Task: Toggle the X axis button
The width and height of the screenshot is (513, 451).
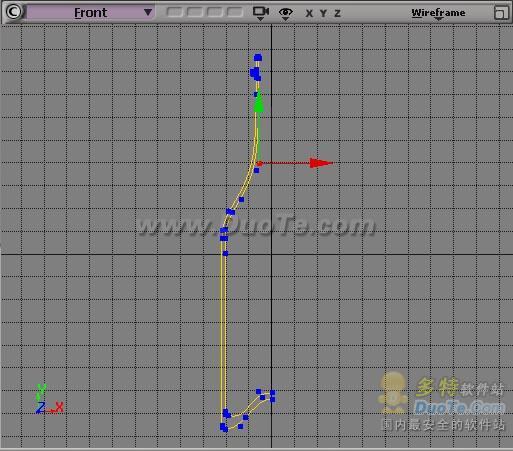Action: coord(309,13)
